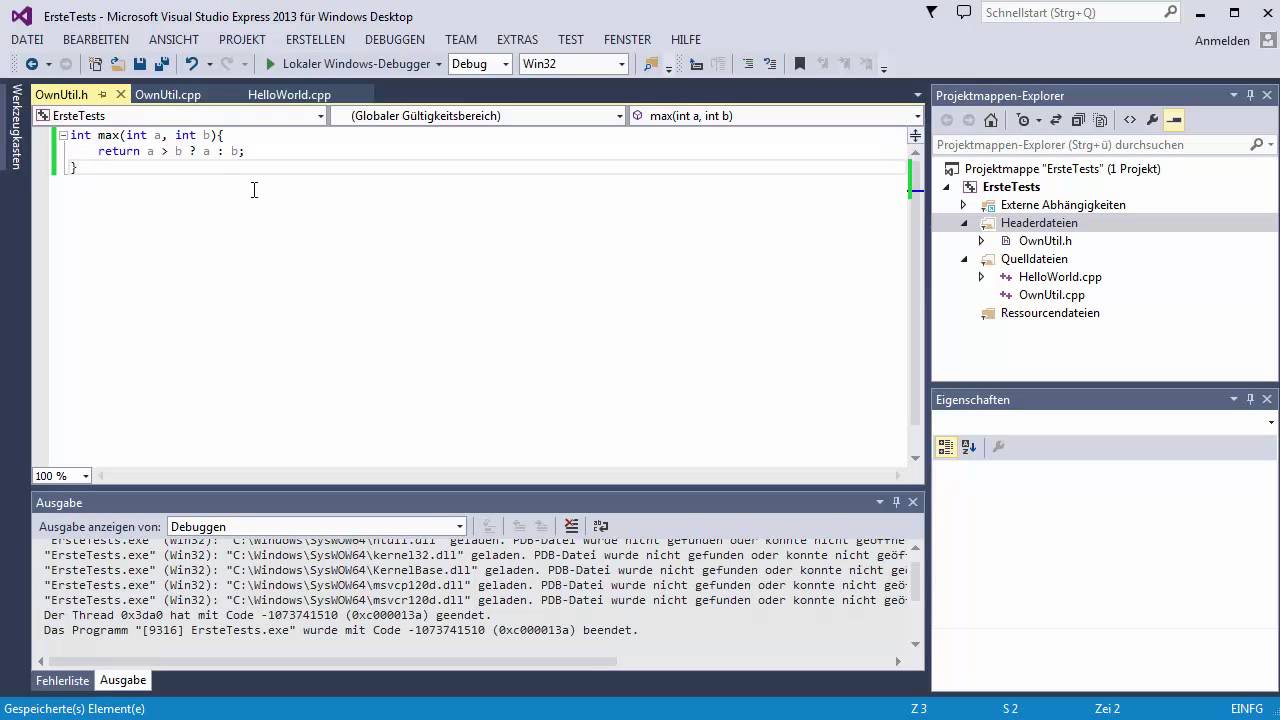1280x720 pixels.
Task: Click the view code brackets icon
Action: (1130, 120)
